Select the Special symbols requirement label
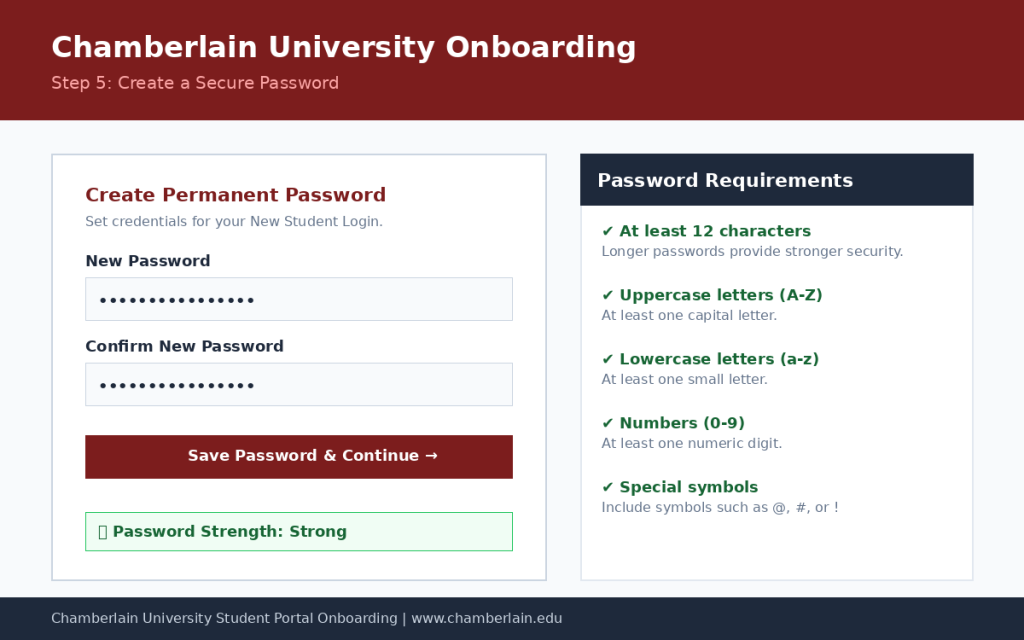1024x640 pixels. (688, 487)
